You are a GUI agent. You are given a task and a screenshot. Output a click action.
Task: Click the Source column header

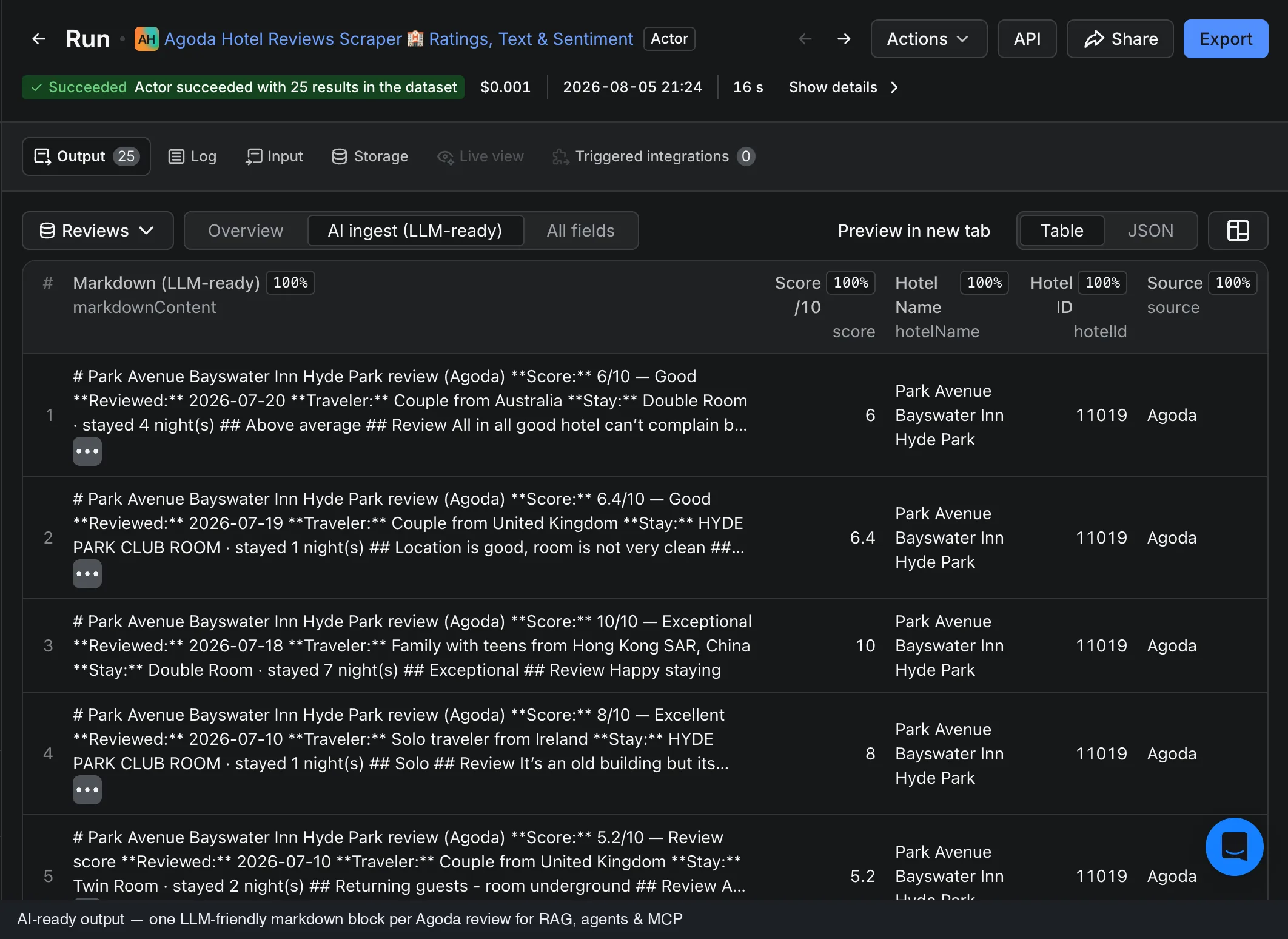(1175, 283)
